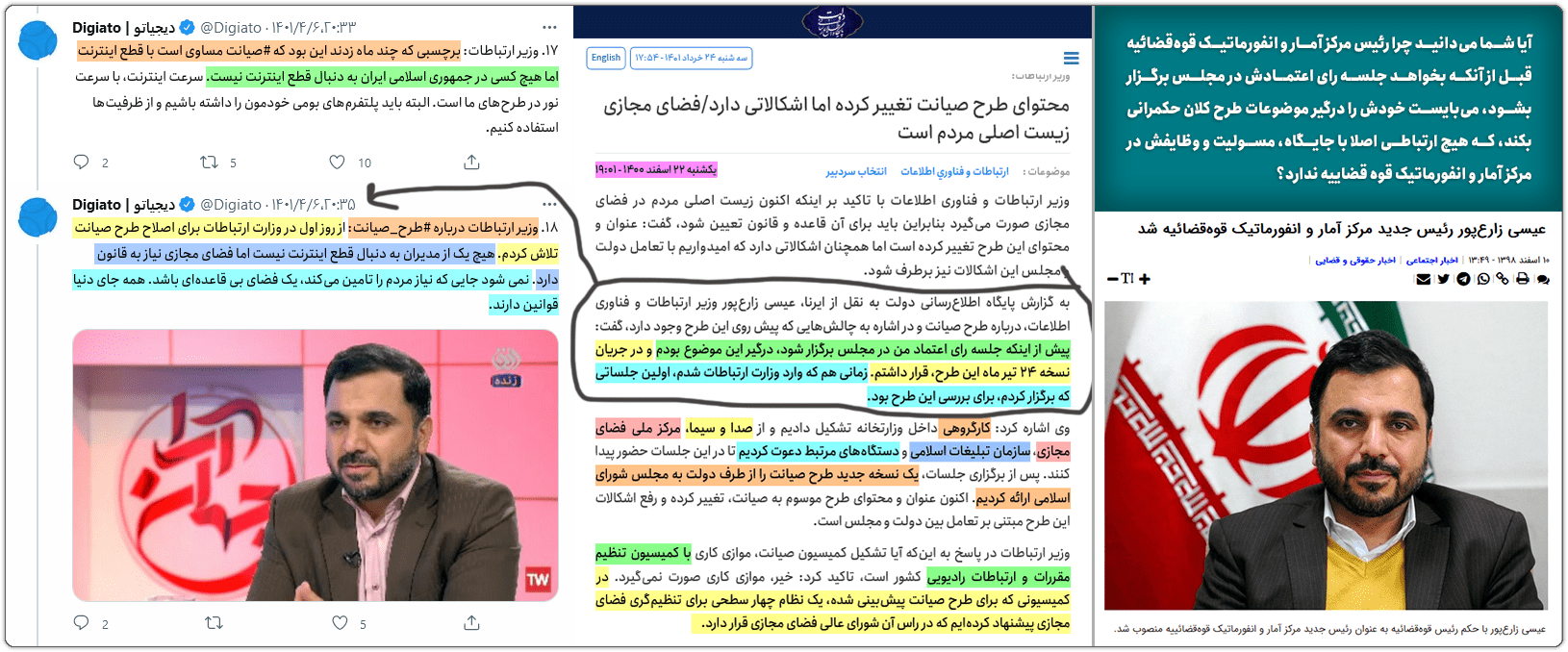The width and height of the screenshot is (1568, 652).
Task: Click the teal banner text starting آیا شما می‌دانید
Action: point(1328,108)
